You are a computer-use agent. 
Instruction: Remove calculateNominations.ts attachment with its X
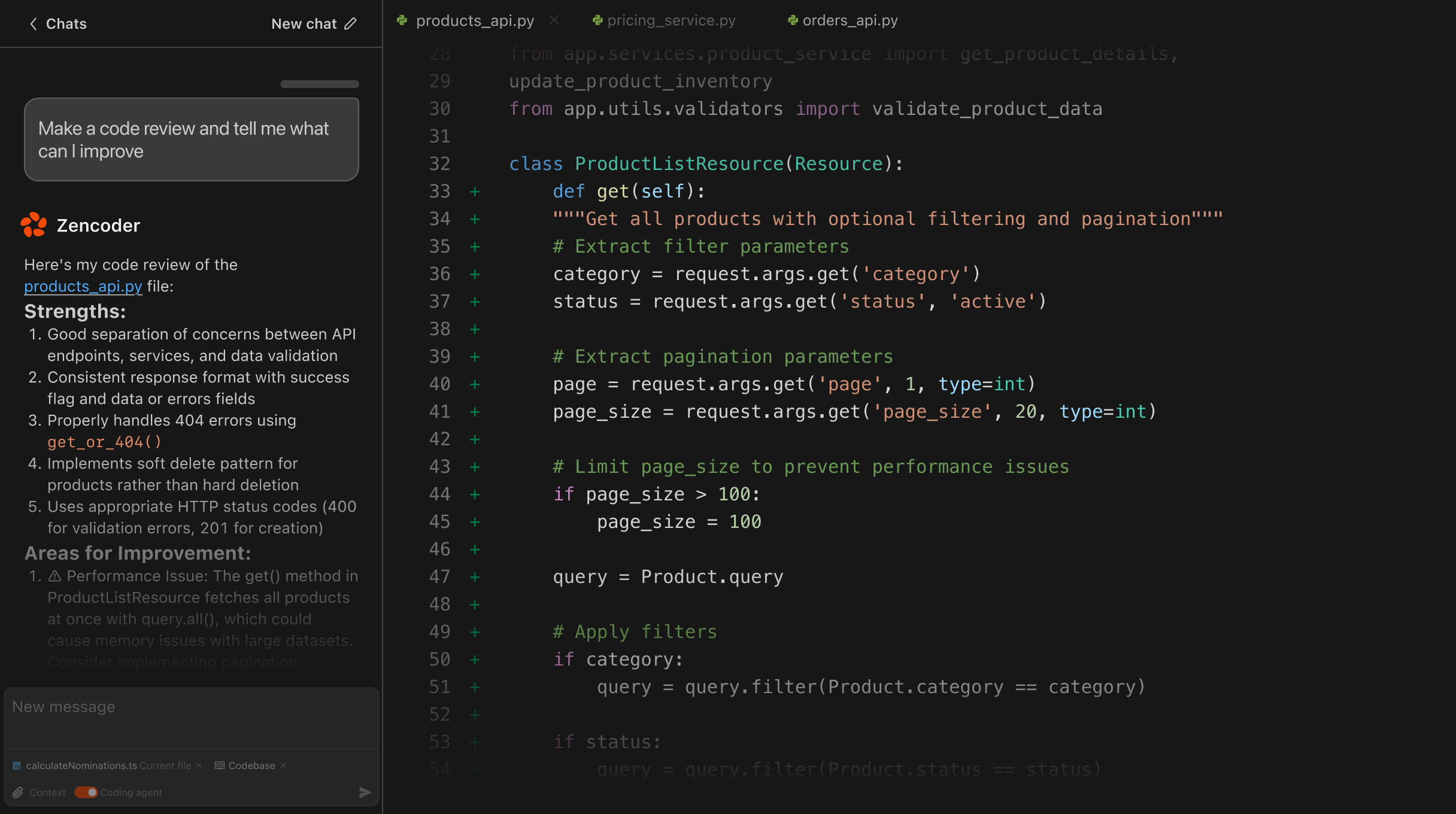tap(199, 766)
